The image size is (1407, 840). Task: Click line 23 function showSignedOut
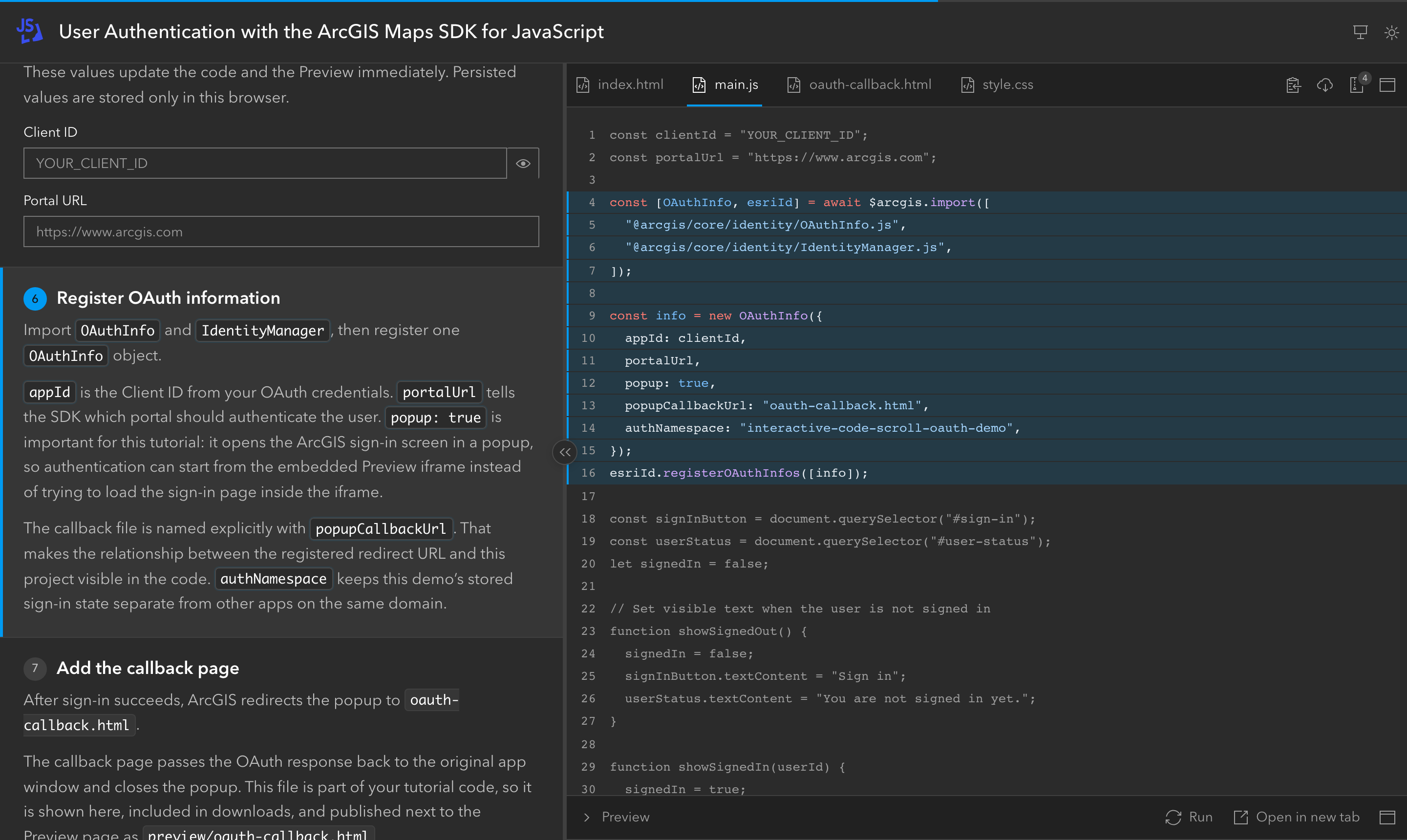(x=708, y=630)
